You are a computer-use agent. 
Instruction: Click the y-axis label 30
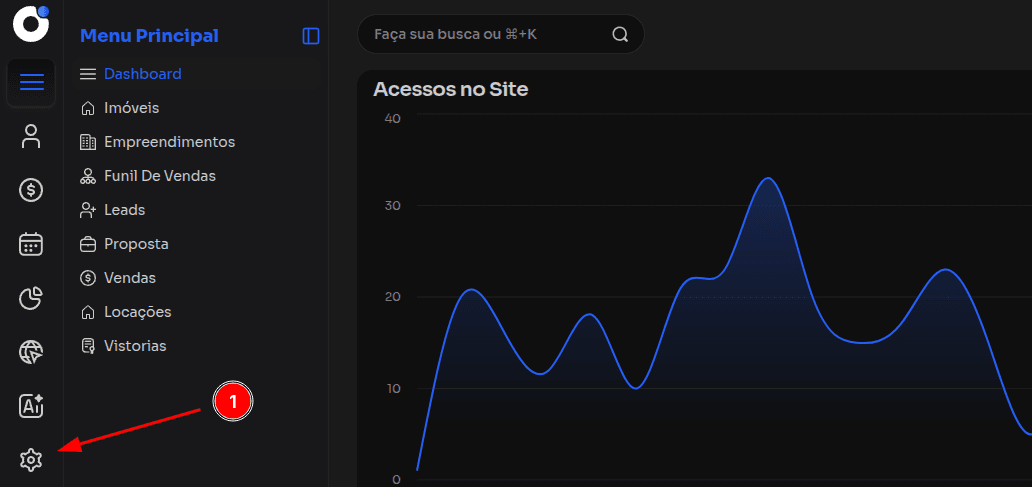392,206
